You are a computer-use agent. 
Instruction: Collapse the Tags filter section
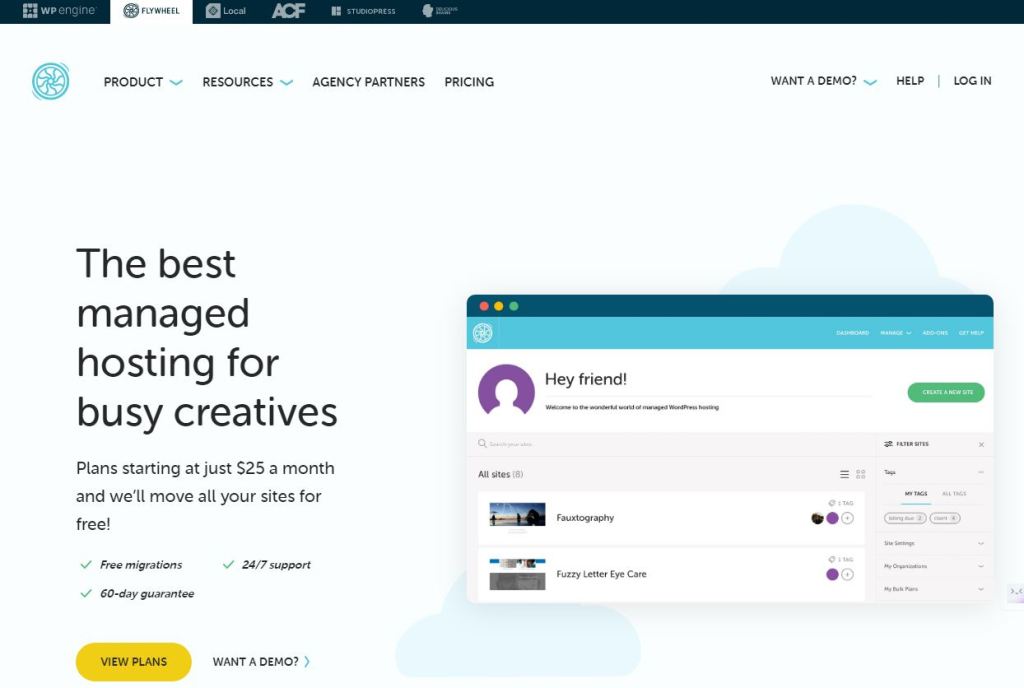[980, 472]
